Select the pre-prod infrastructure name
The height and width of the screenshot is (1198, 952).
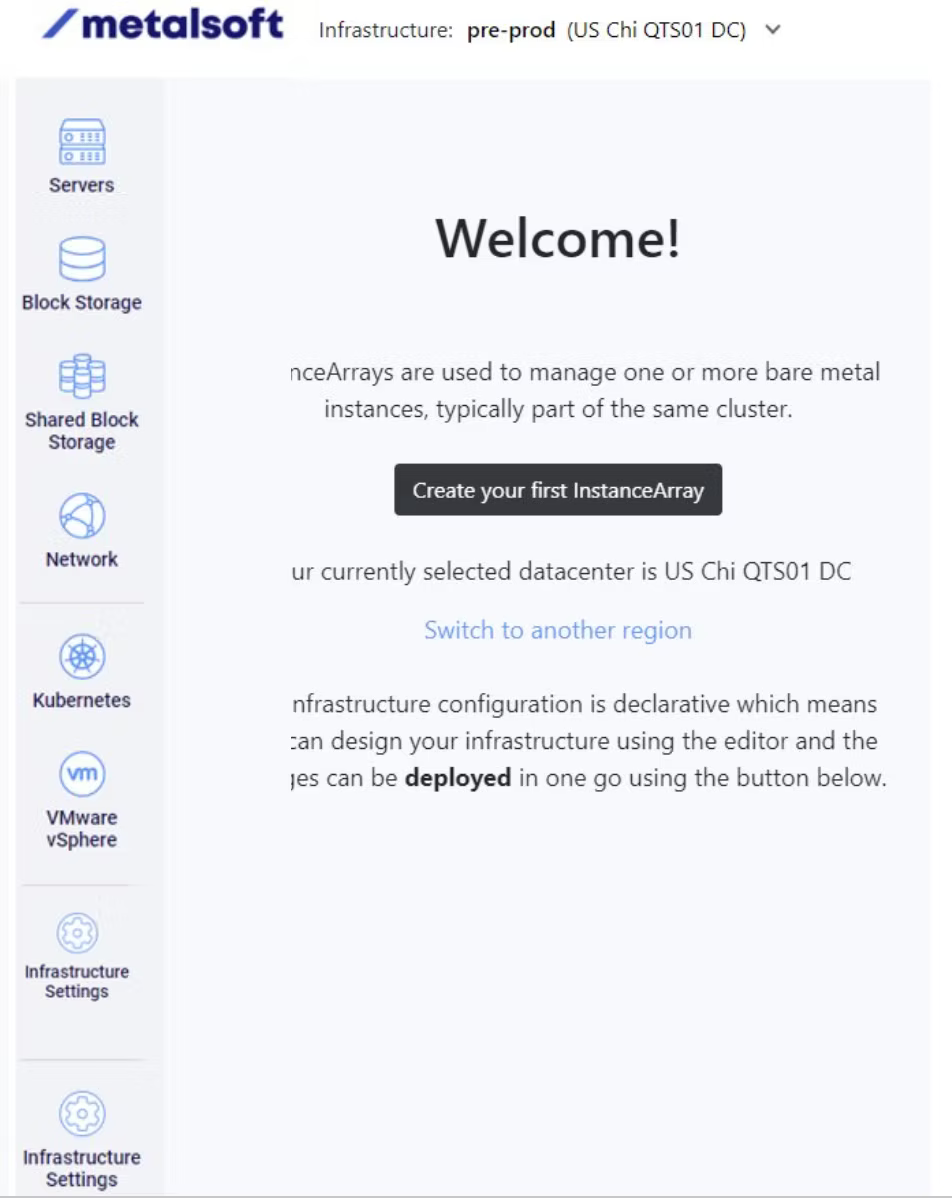[x=511, y=30]
